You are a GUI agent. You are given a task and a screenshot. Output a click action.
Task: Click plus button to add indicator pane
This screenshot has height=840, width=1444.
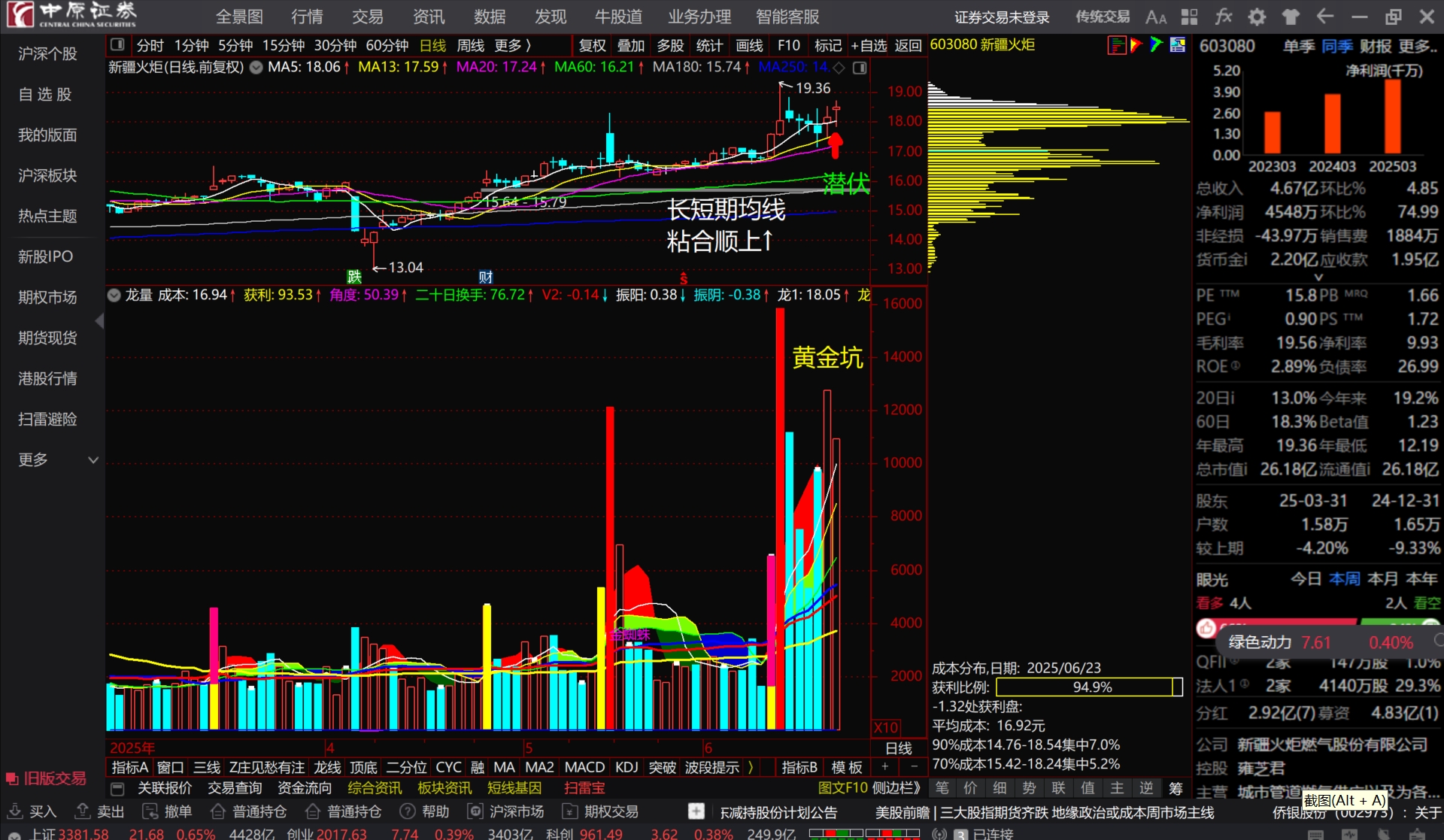coord(885,767)
